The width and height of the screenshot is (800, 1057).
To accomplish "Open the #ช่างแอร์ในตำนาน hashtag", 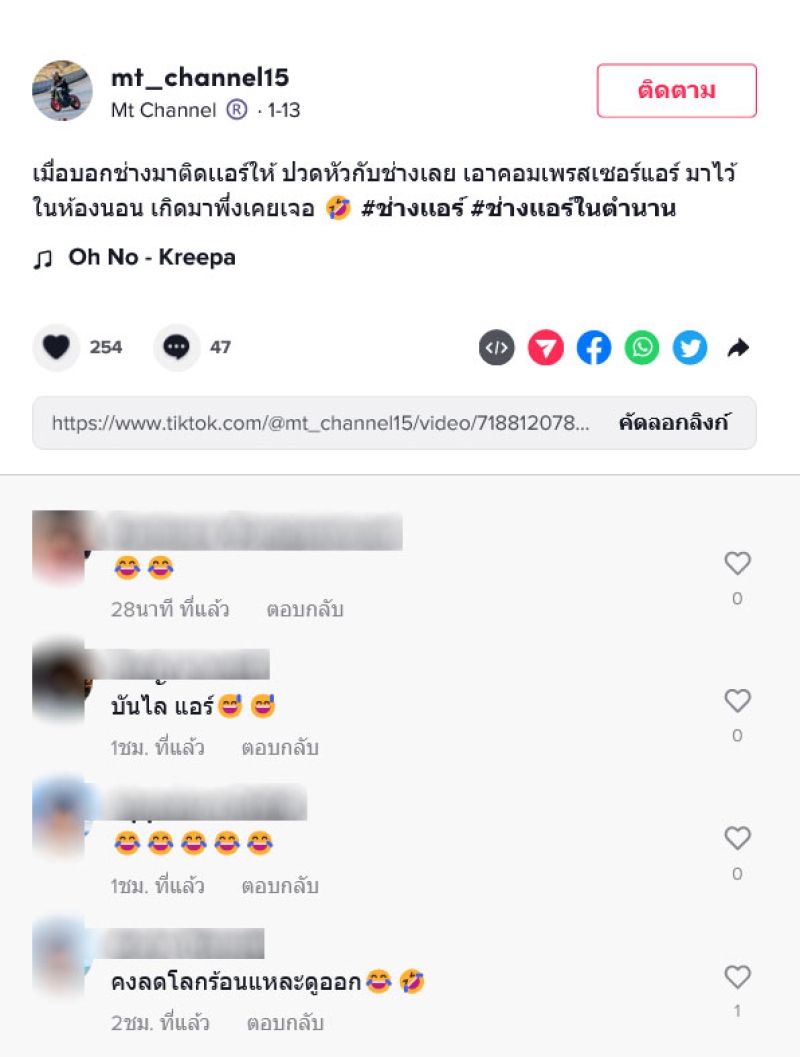I will pos(573,208).
